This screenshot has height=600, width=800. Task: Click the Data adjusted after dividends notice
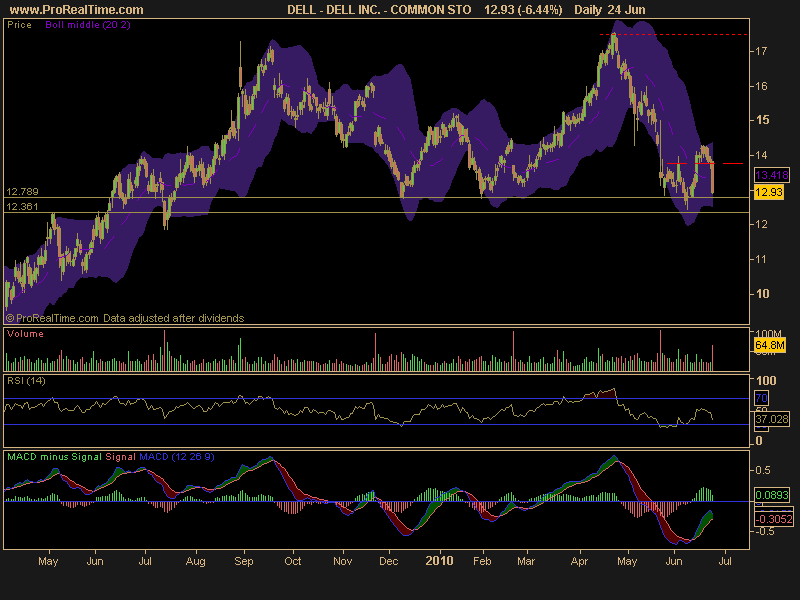[x=173, y=318]
